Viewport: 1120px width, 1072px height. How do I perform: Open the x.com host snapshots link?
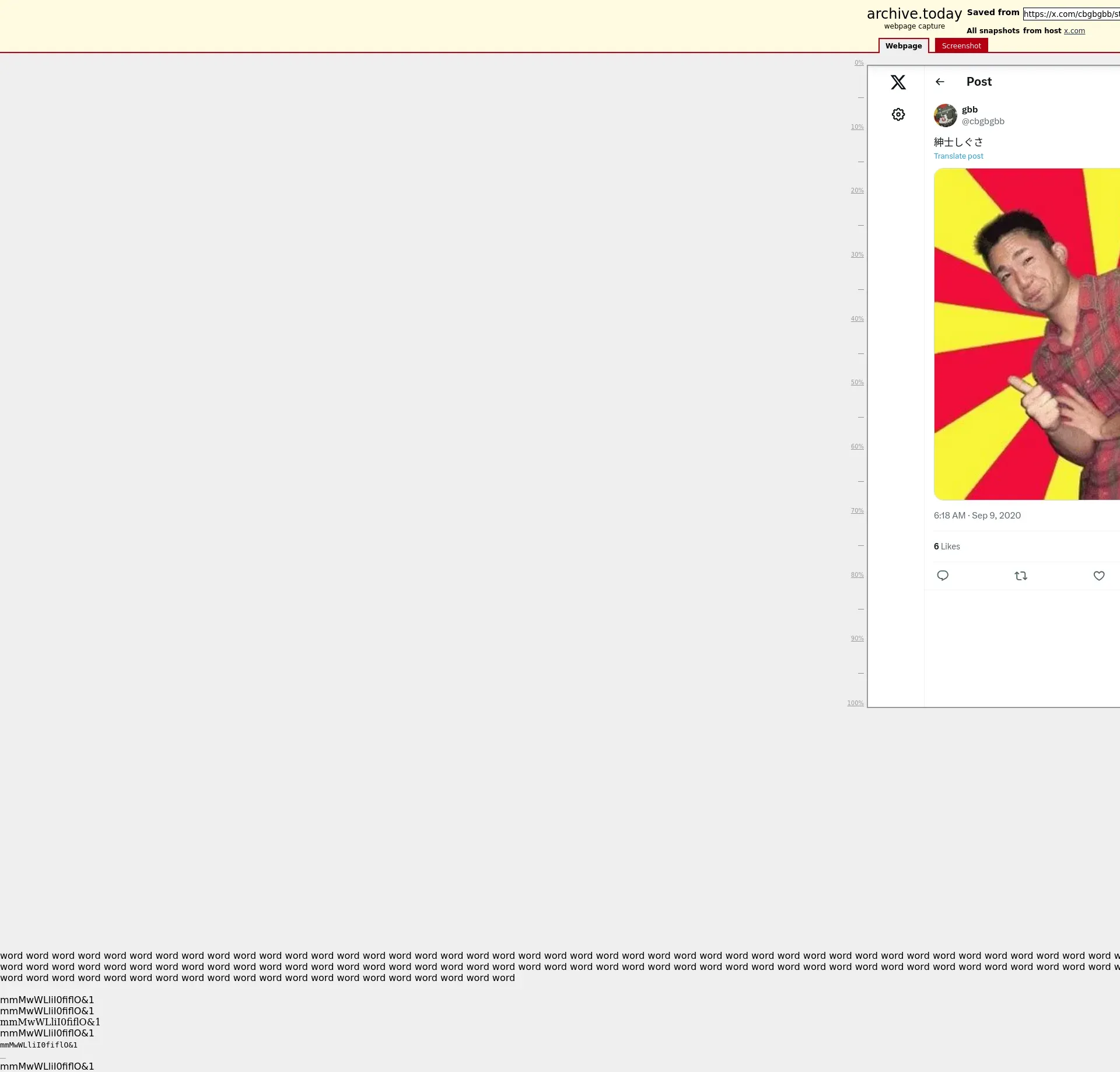coord(1074,31)
